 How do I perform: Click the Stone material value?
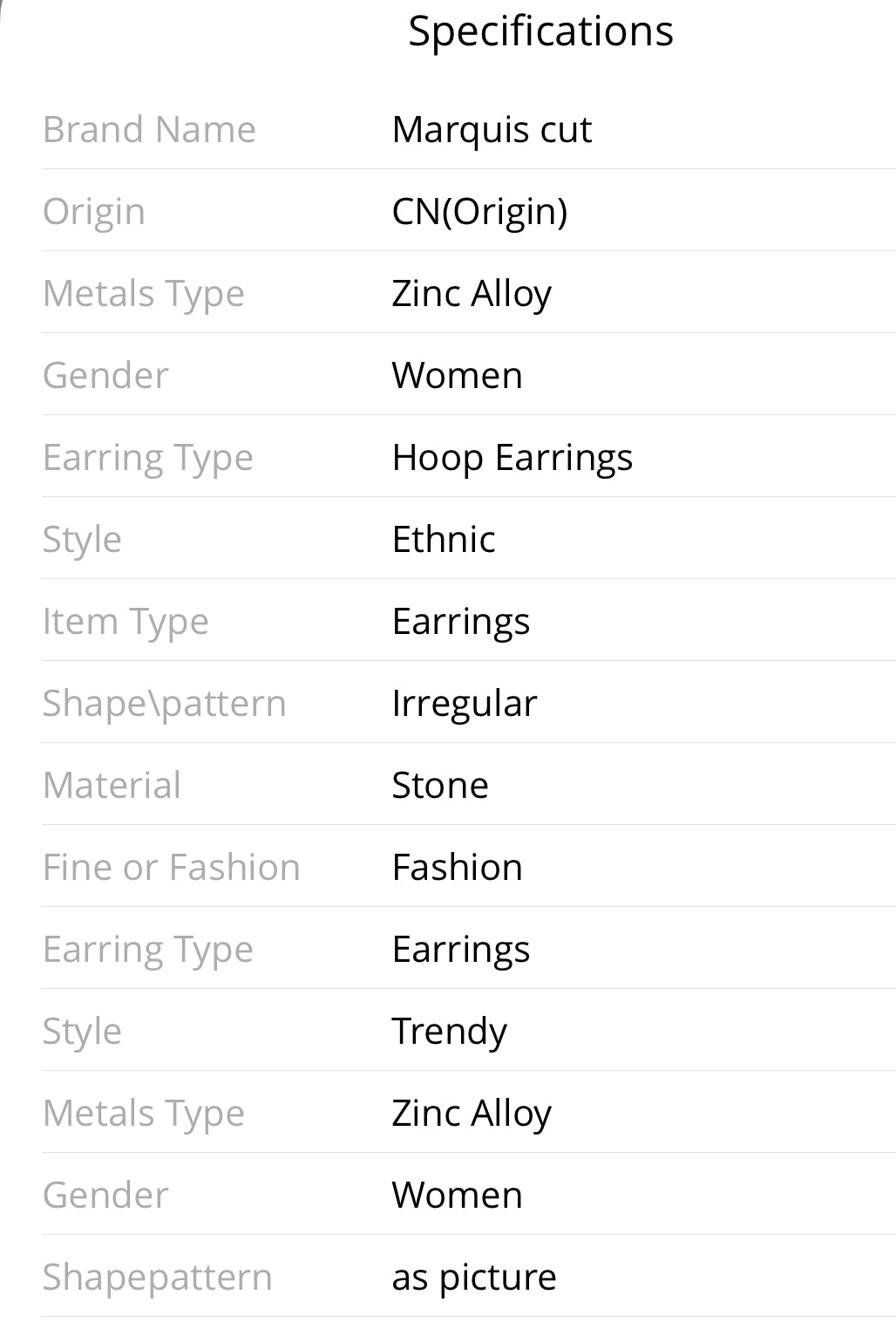440,785
